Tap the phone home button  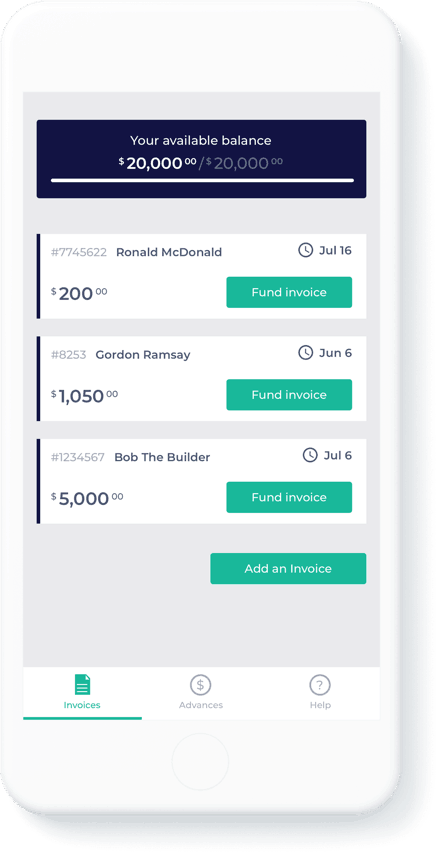coord(200,761)
